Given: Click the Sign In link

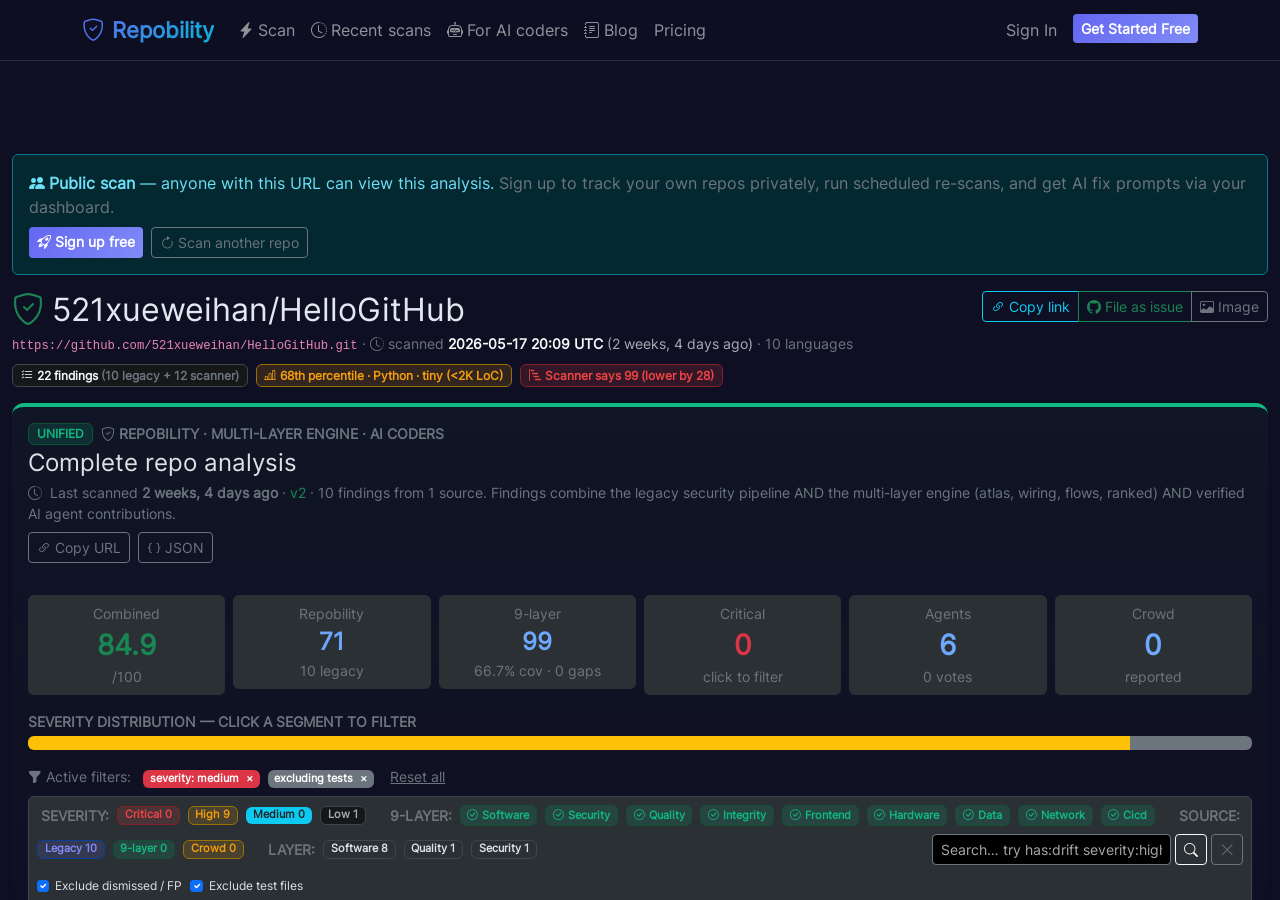Looking at the screenshot, I should [x=1031, y=30].
